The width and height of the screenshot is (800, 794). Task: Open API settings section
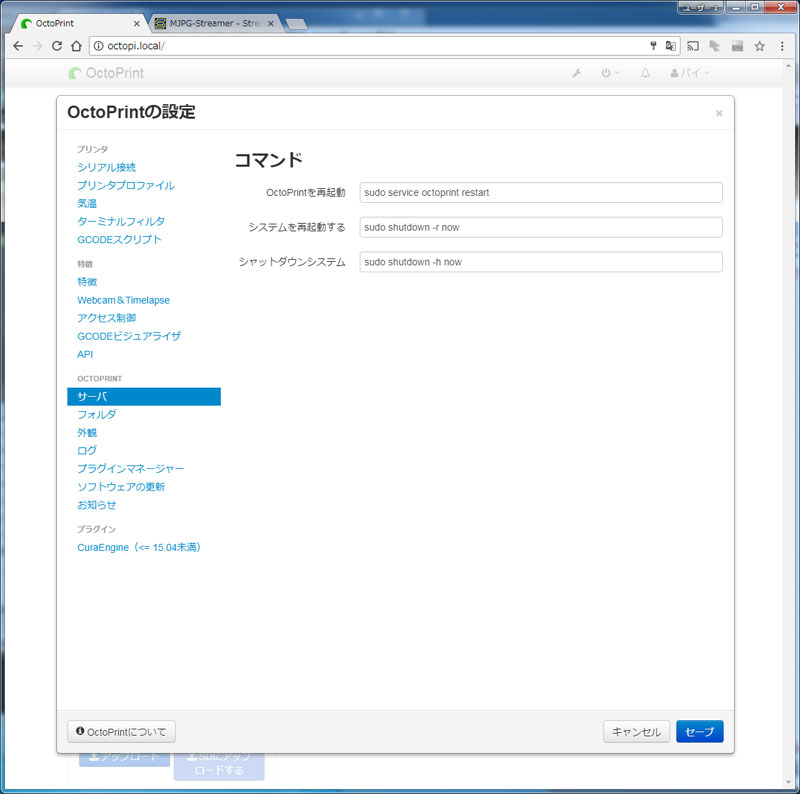(x=85, y=354)
